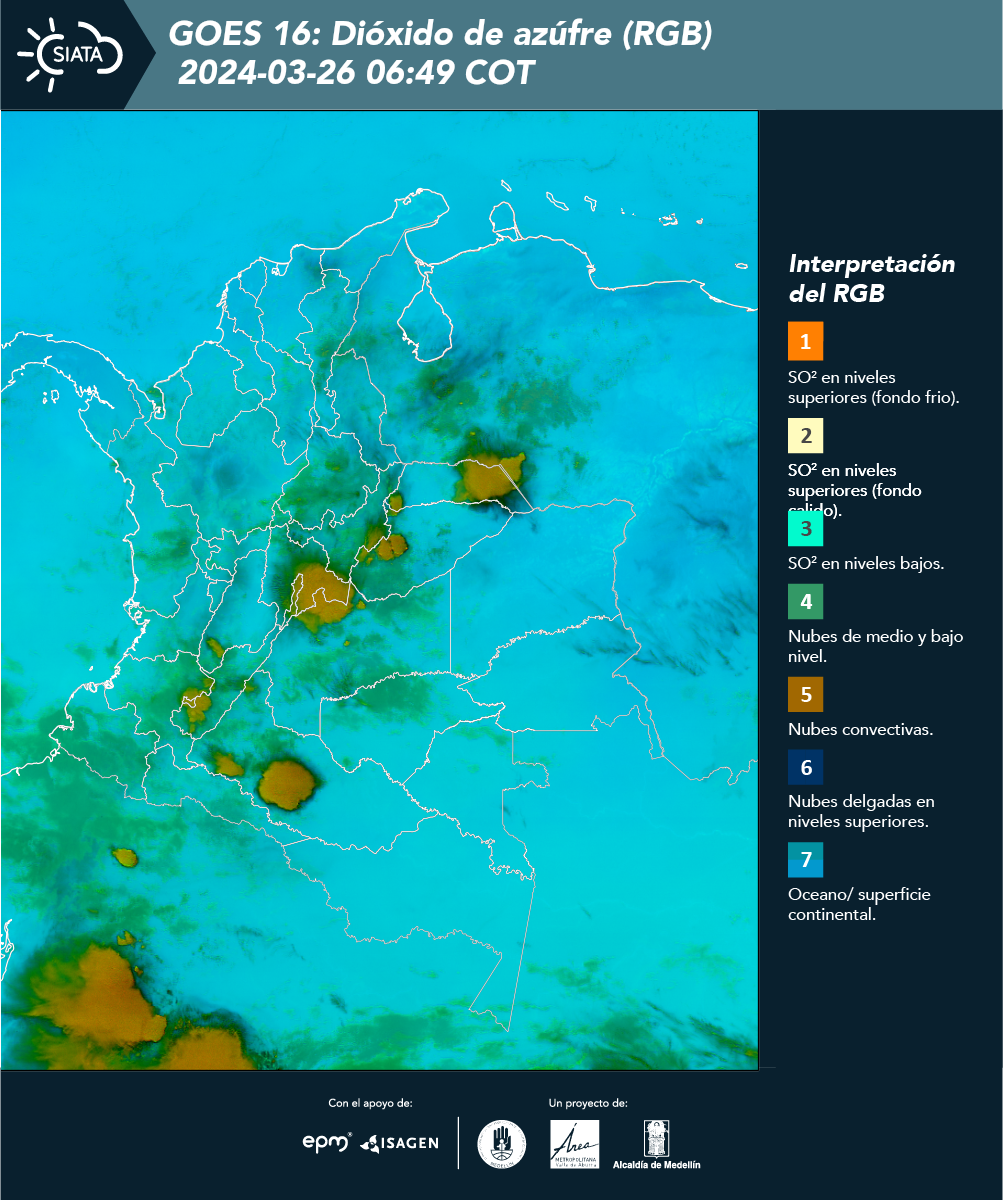Click the dark blue swatch numbered 6
This screenshot has width=1003, height=1200.
[x=806, y=768]
